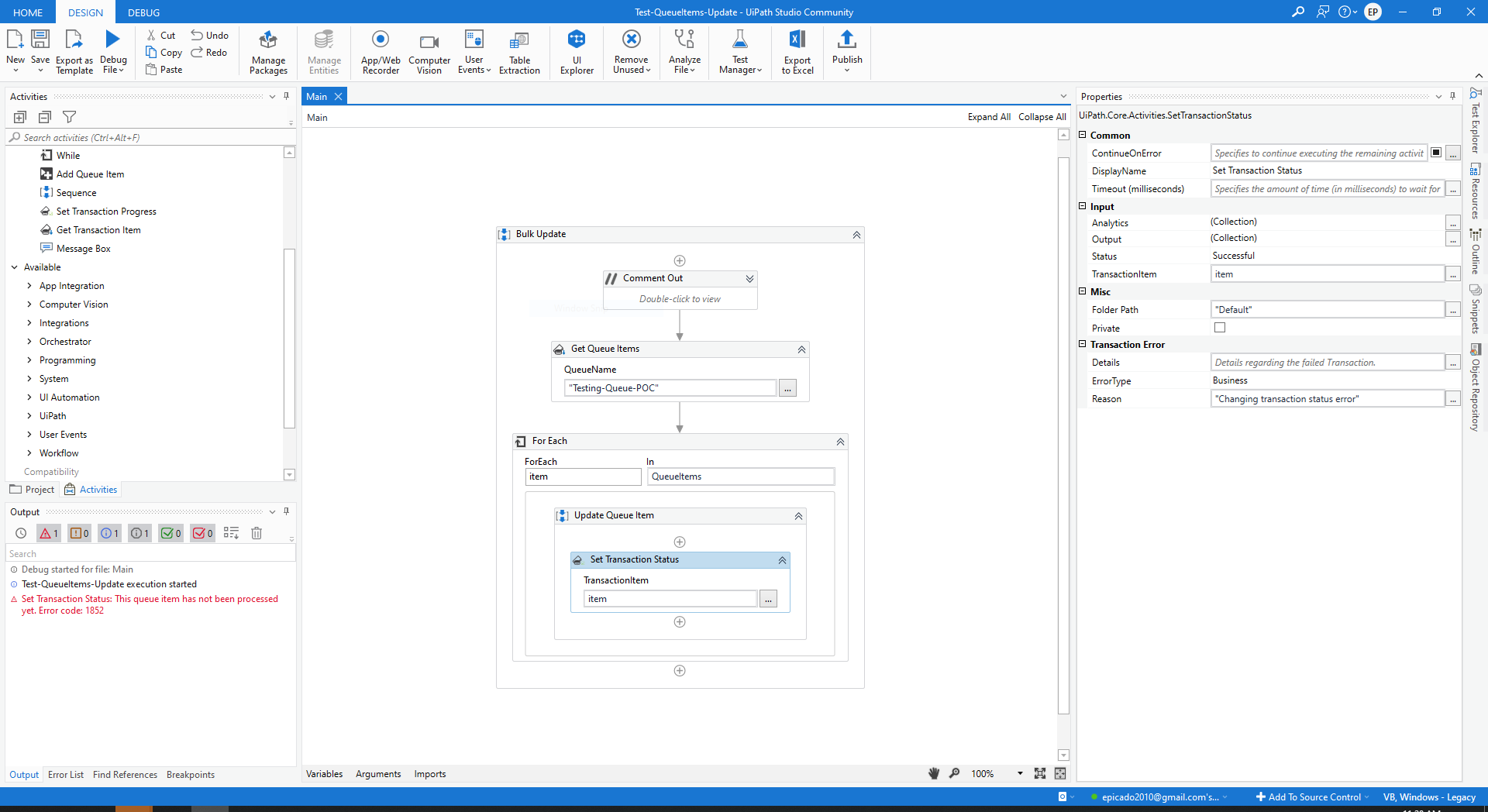
Task: Click Collapse All in designer
Action: [x=1042, y=117]
